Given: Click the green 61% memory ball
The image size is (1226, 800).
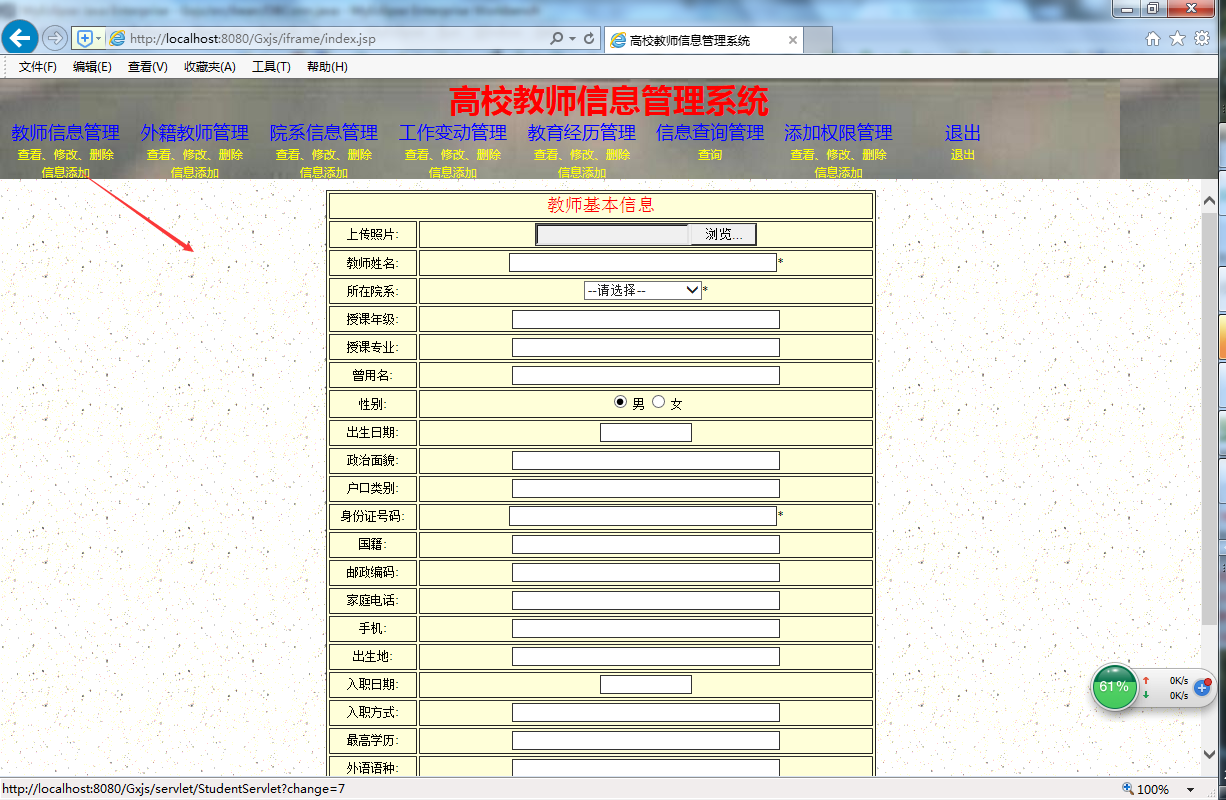Looking at the screenshot, I should click(1114, 687).
